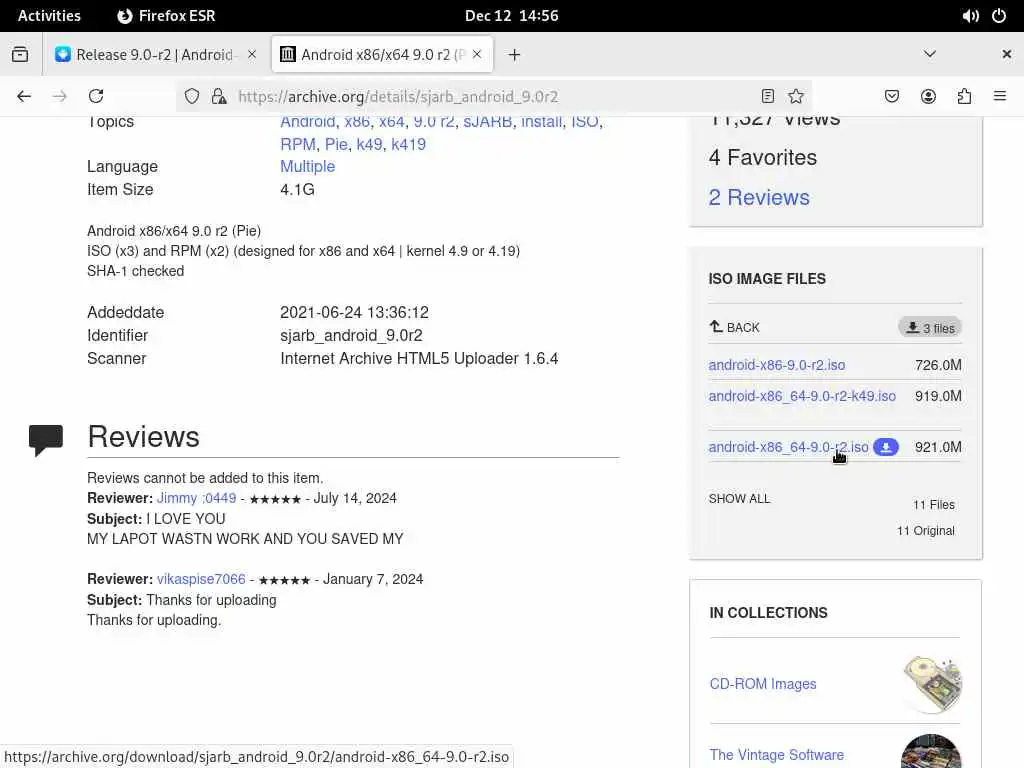
Task: Open the Dec 12 14:56 clock menu
Action: (511, 16)
